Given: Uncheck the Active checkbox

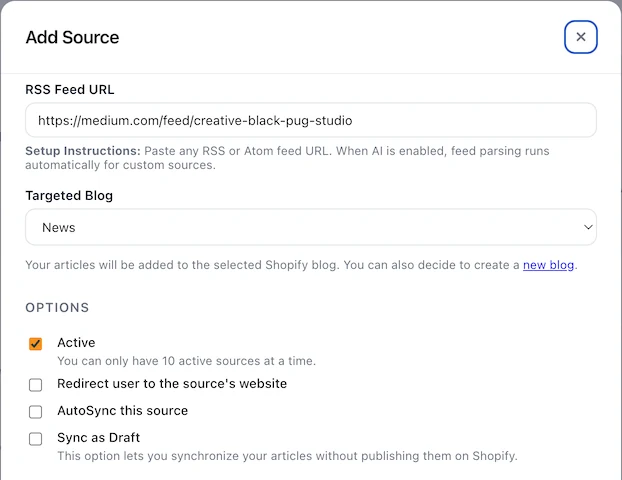Looking at the screenshot, I should [35, 344].
